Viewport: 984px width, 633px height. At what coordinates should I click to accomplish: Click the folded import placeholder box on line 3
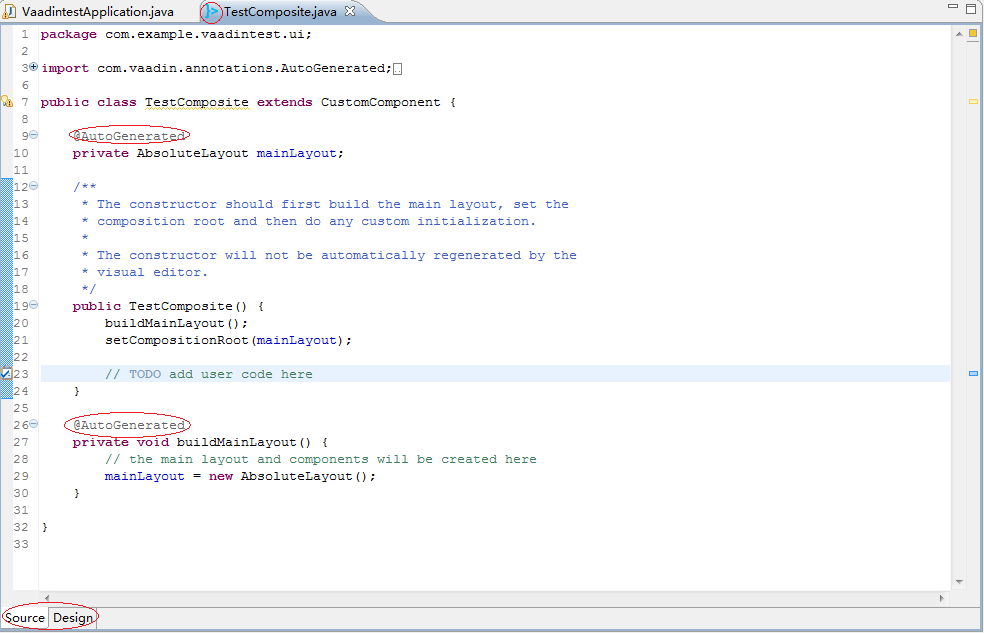[x=397, y=68]
